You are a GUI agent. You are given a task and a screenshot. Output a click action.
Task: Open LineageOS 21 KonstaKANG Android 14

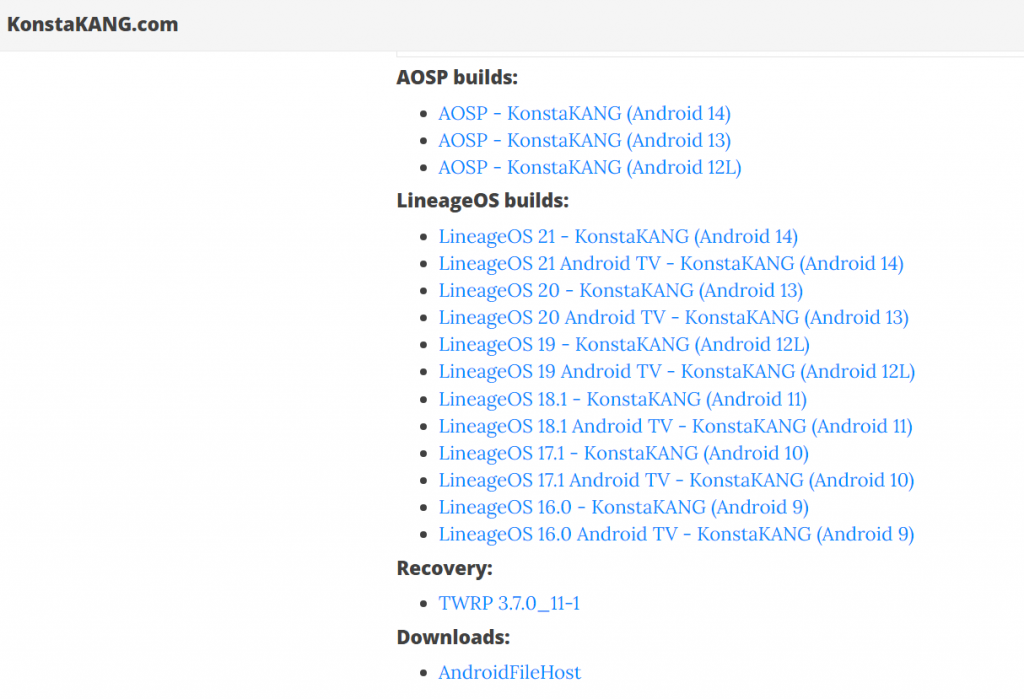618,236
